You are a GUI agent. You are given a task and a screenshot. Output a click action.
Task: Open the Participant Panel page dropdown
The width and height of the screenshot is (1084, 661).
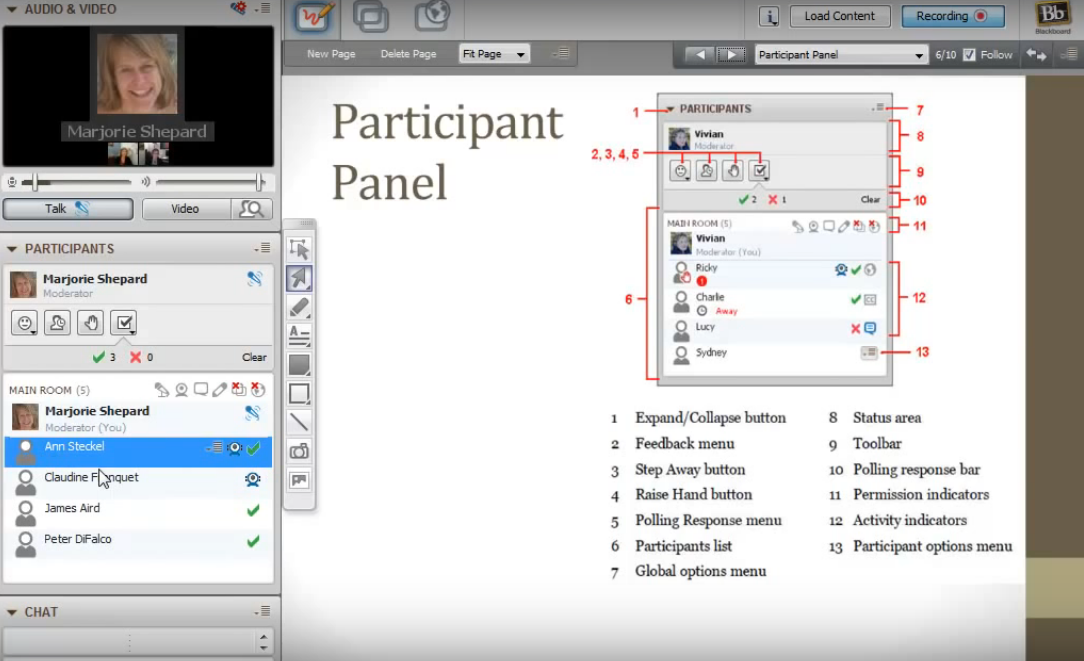[x=841, y=55]
